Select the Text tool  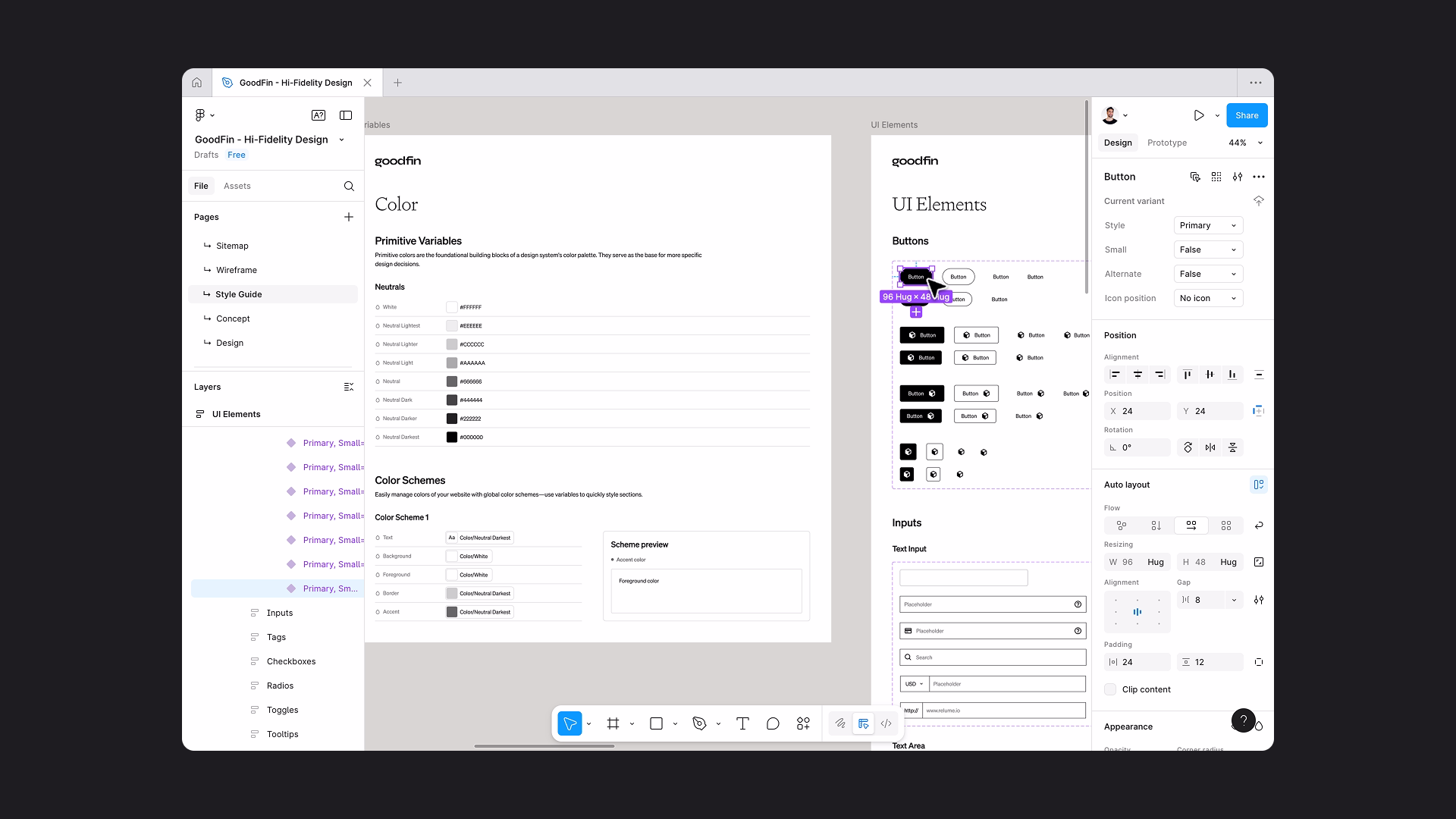pos(742,724)
